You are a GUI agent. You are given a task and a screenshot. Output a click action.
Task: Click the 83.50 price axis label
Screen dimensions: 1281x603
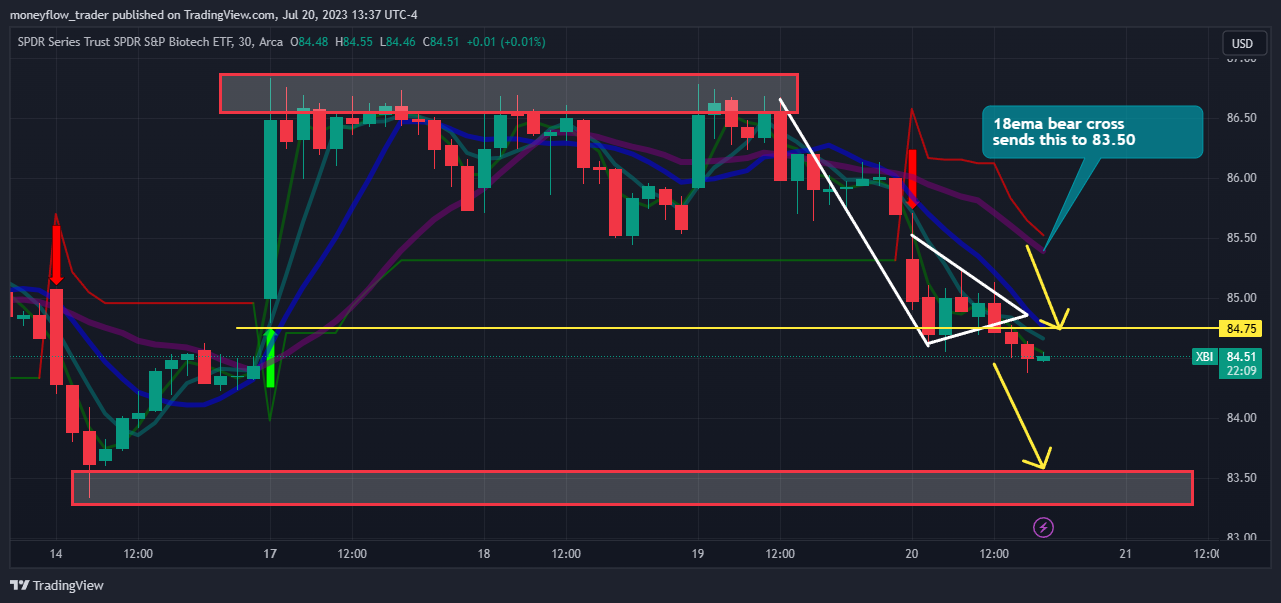(x=1241, y=478)
